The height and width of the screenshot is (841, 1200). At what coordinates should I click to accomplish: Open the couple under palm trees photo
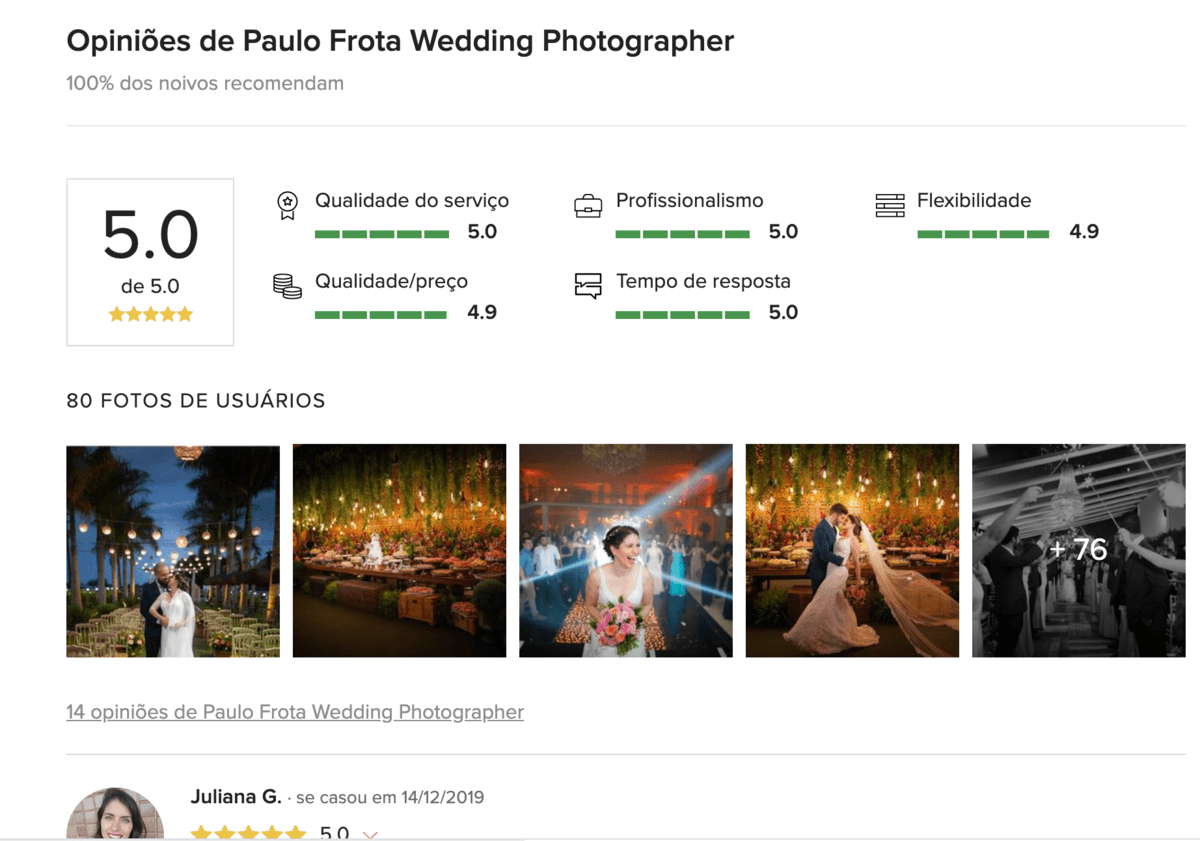(173, 551)
